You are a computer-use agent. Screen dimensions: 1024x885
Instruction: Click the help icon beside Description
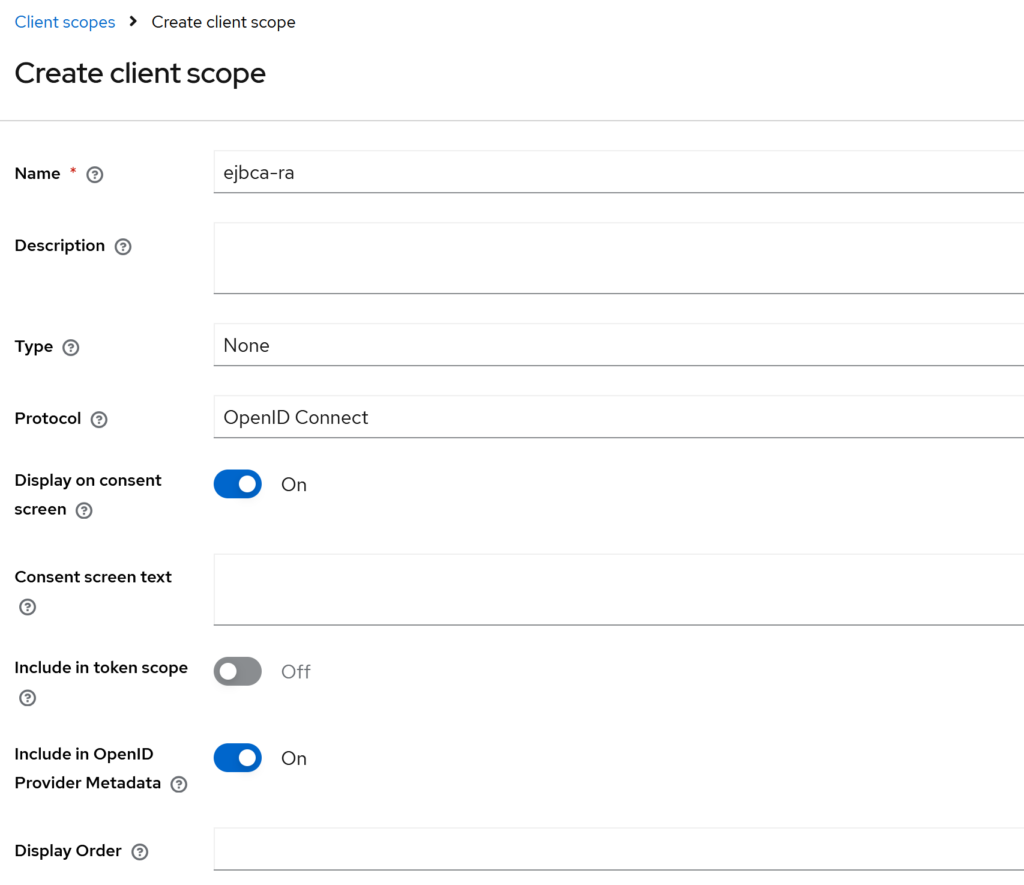[123, 246]
